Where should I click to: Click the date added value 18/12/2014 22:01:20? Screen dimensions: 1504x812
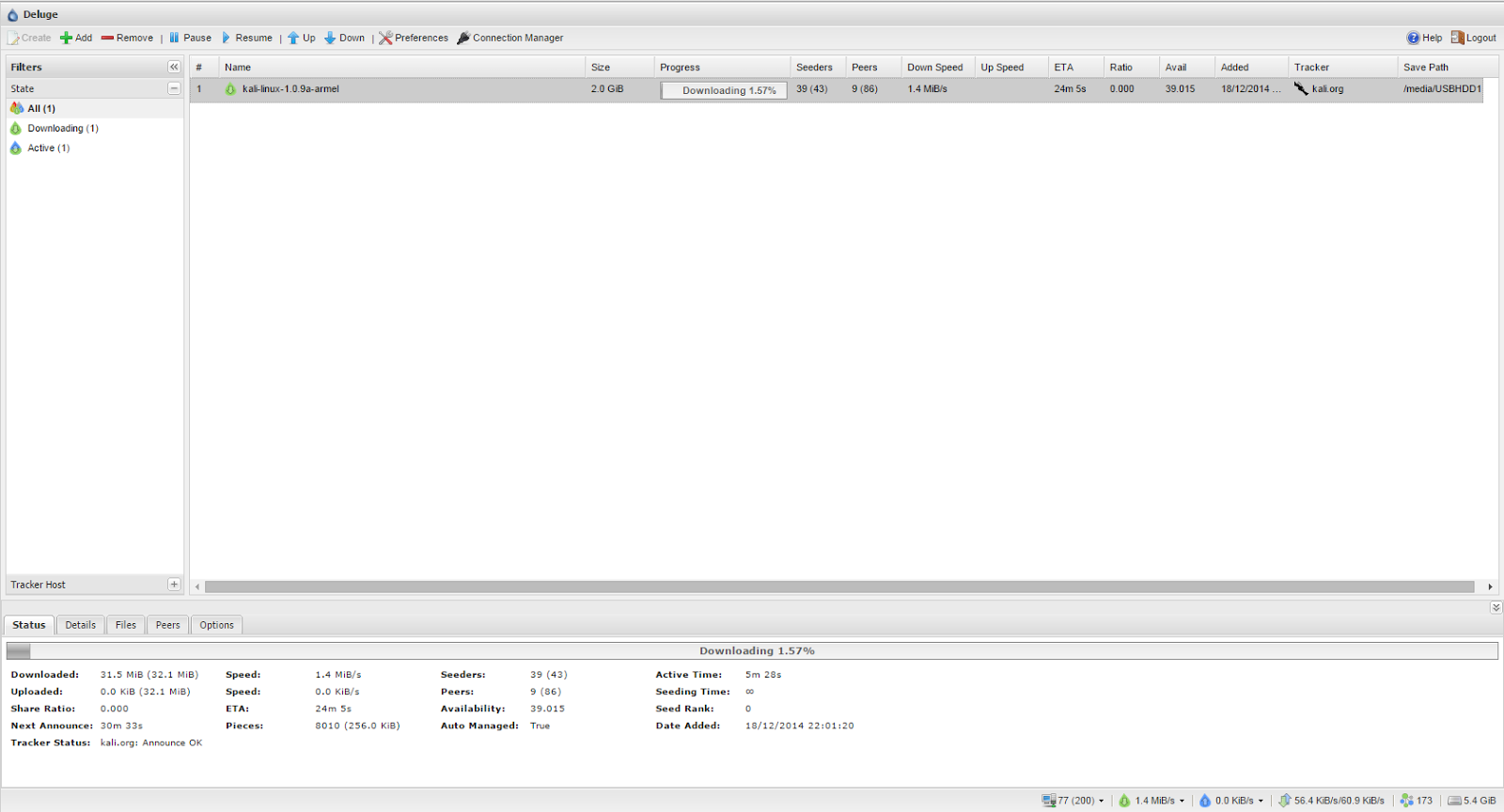[800, 726]
